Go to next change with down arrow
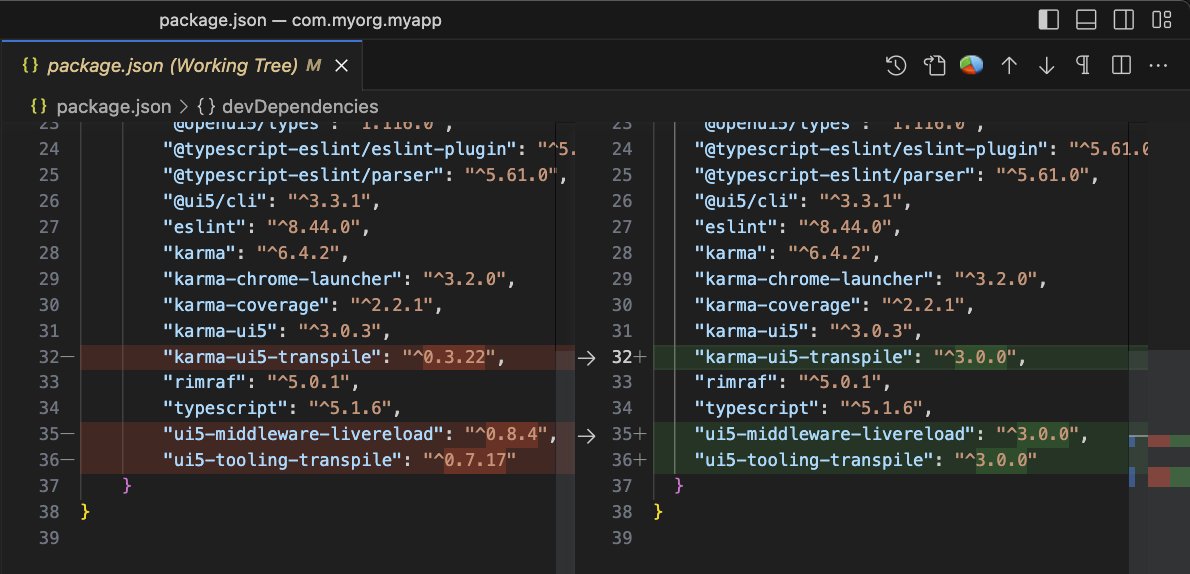This screenshot has height=574, width=1190. (1047, 66)
